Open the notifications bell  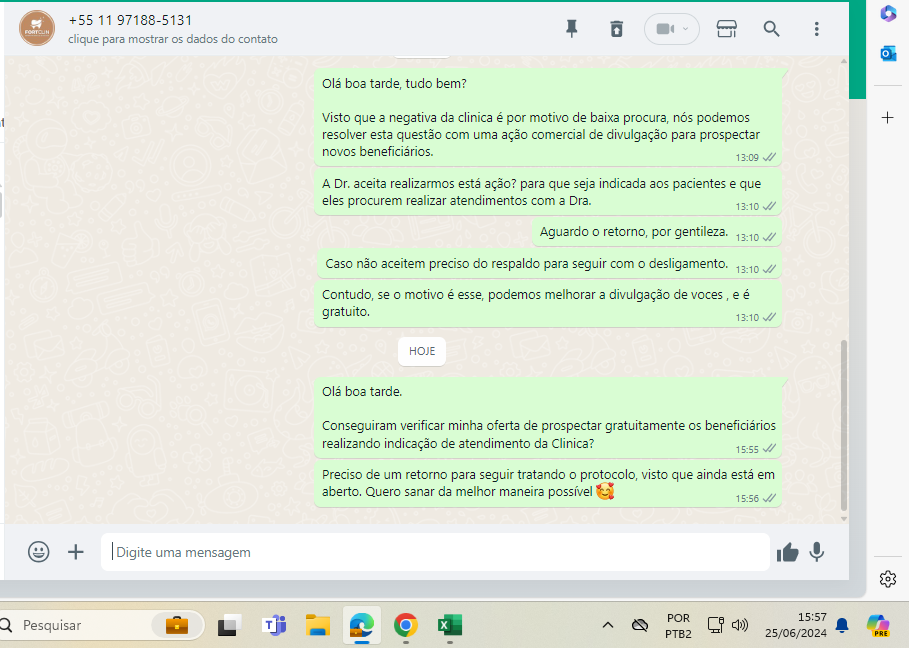point(842,625)
